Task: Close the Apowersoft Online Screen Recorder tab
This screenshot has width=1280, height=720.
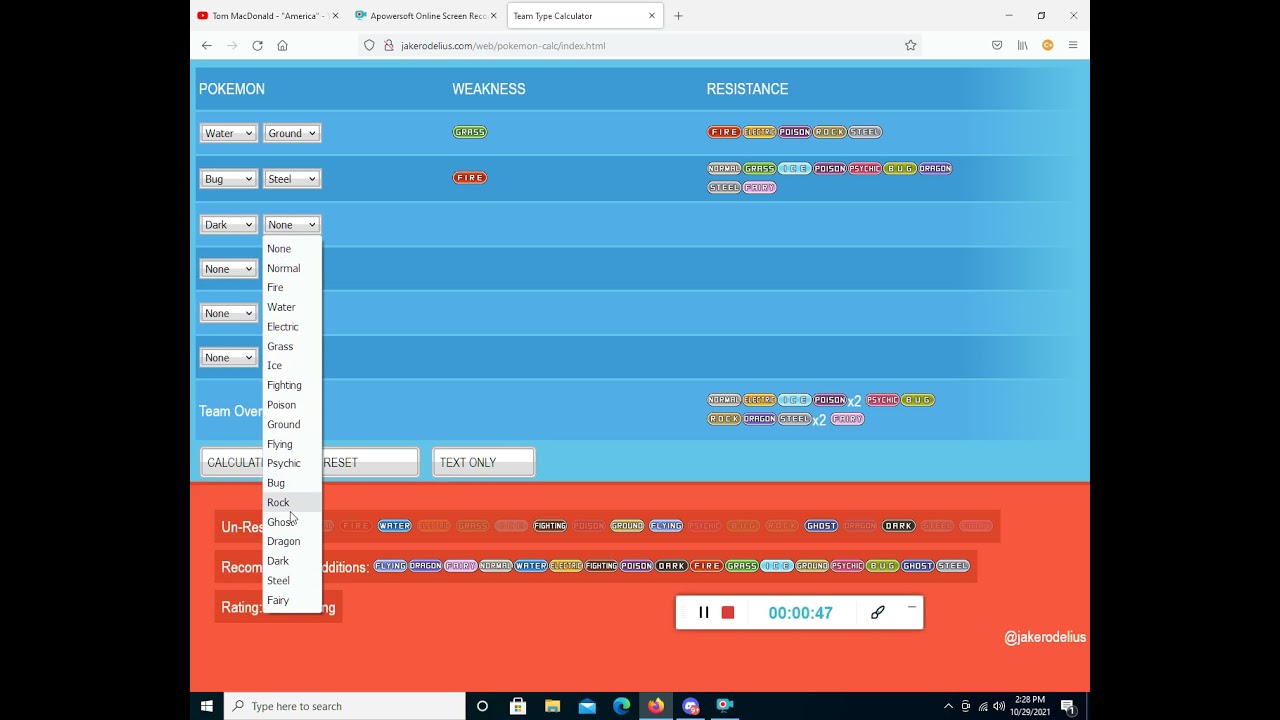Action: [493, 16]
